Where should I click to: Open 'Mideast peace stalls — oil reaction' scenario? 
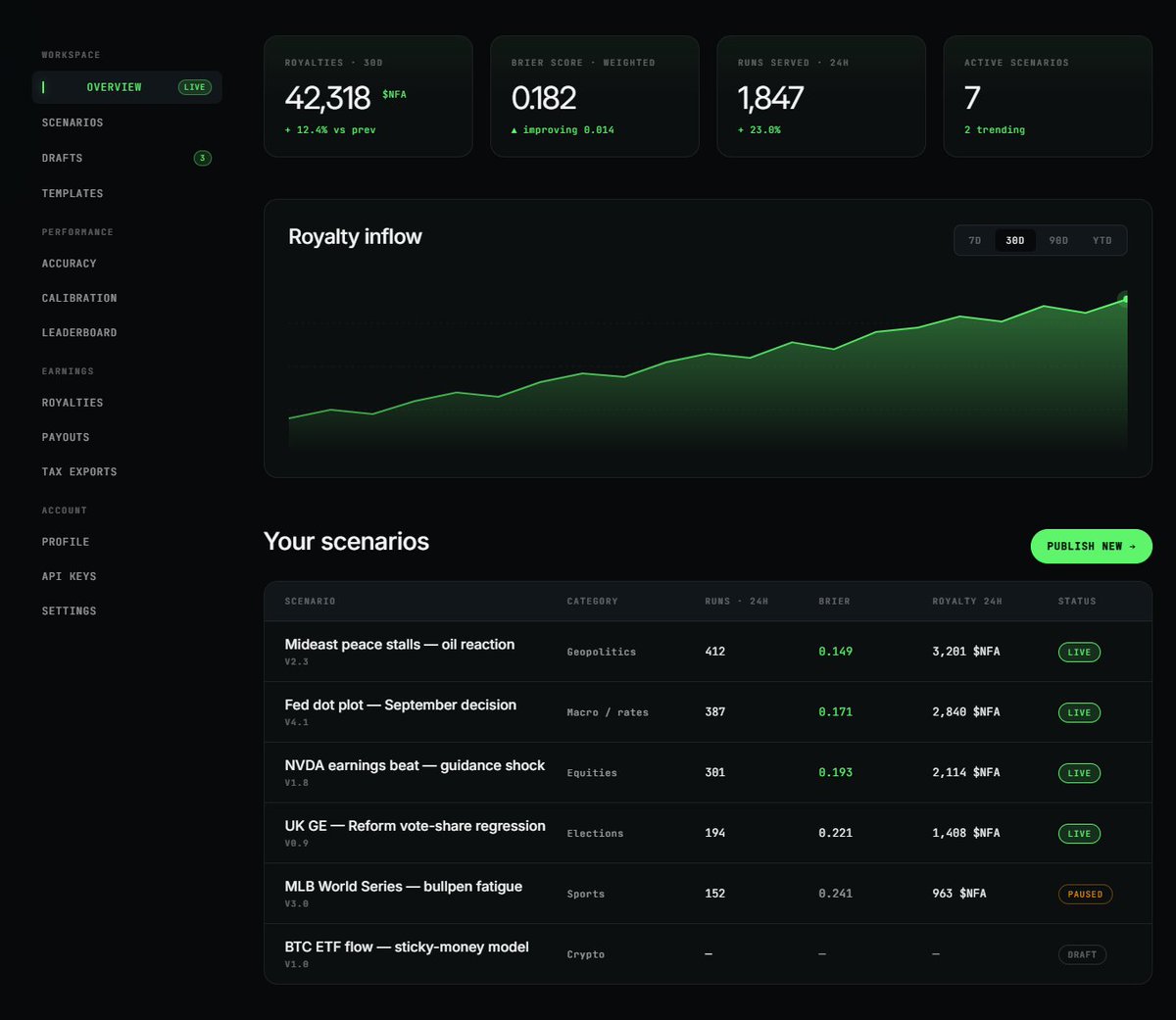[x=400, y=645]
